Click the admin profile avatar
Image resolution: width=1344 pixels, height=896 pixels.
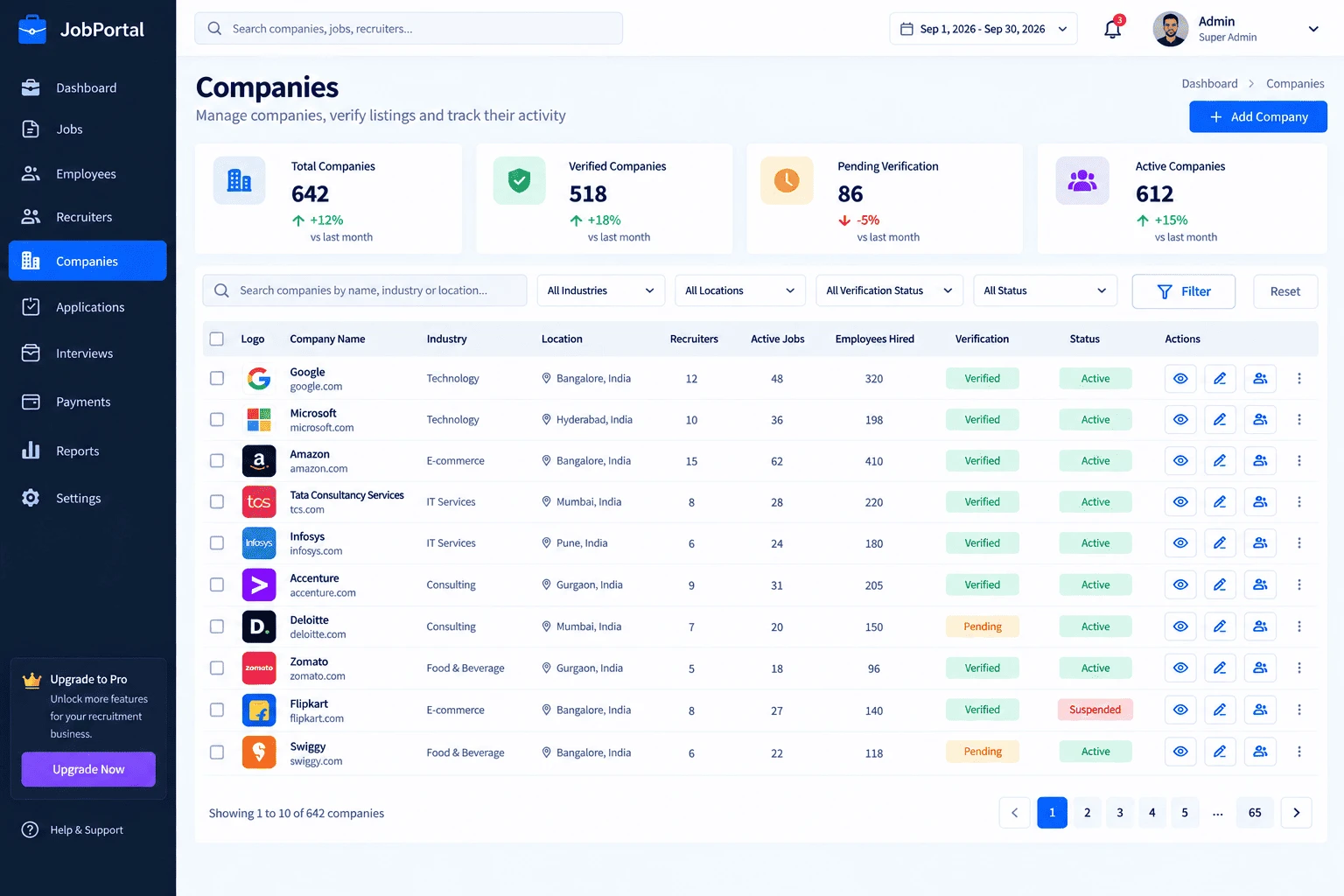(1171, 29)
